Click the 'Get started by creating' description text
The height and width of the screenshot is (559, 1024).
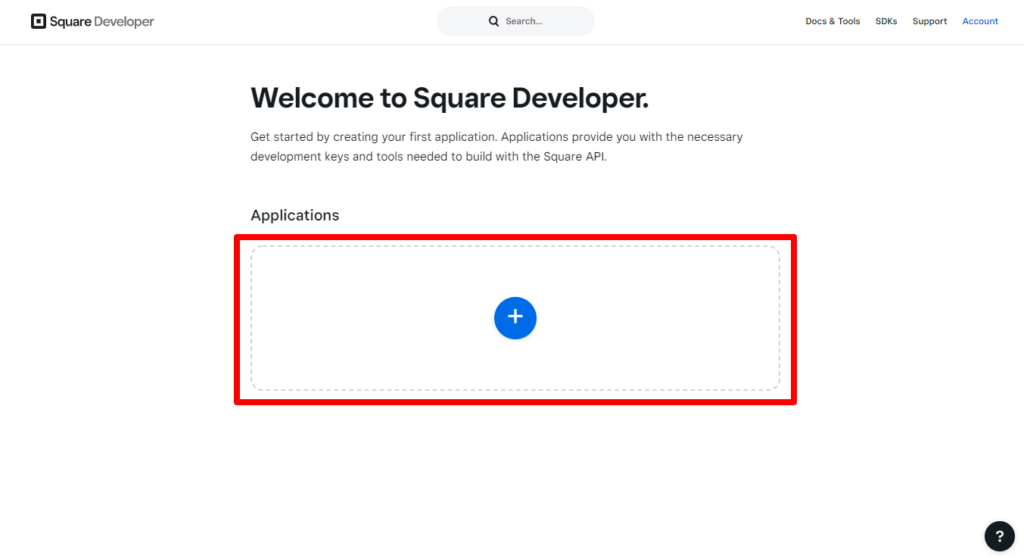[496, 147]
